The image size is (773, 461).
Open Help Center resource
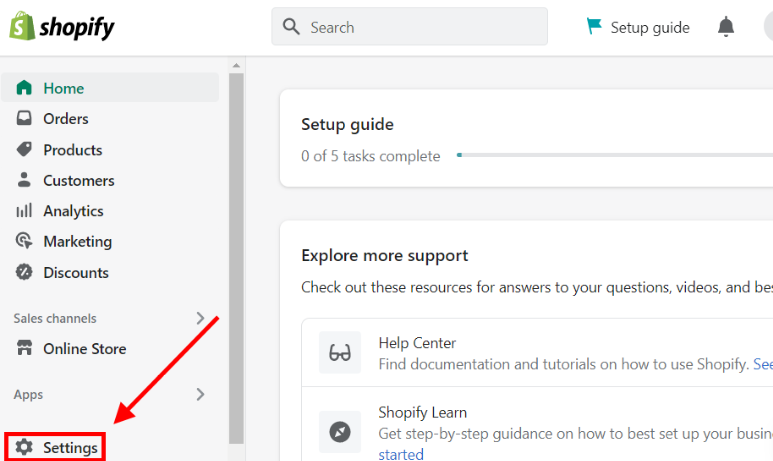click(417, 343)
